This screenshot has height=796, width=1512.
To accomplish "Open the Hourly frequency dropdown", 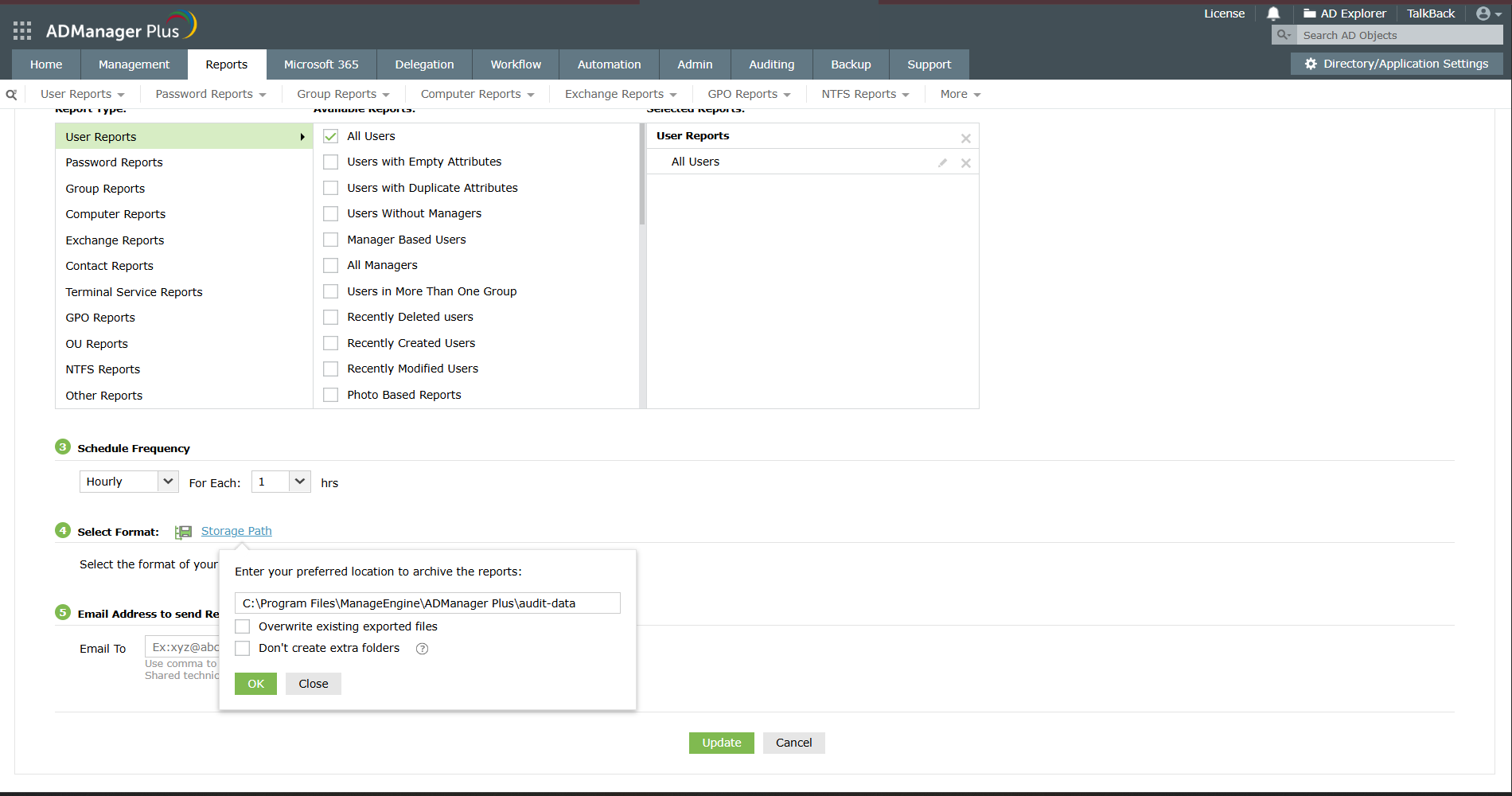I will tap(129, 482).
